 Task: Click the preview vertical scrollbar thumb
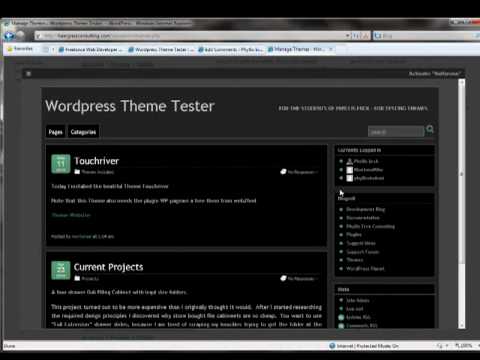click(462, 174)
